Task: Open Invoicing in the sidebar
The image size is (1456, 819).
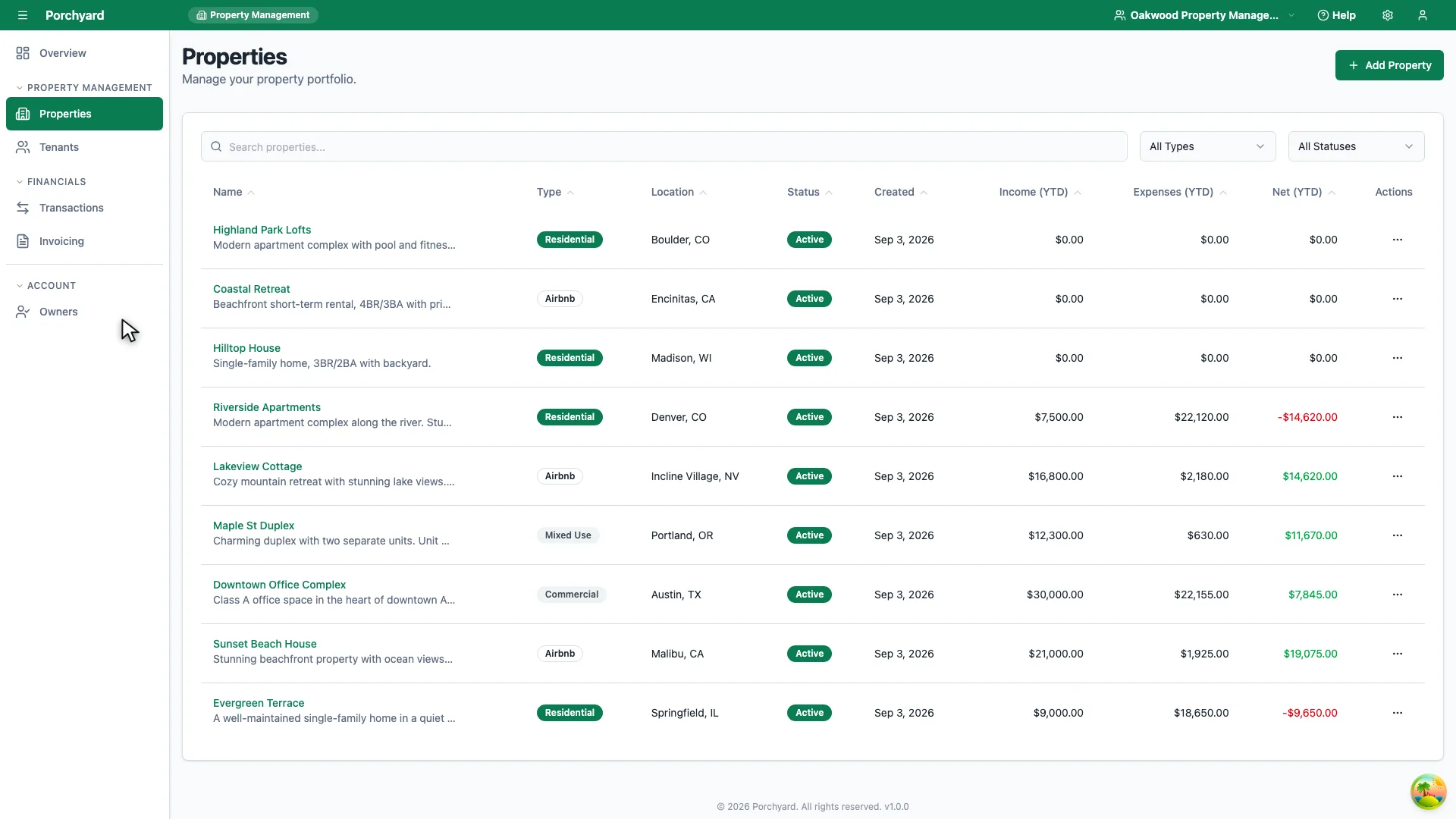Action: (x=84, y=241)
